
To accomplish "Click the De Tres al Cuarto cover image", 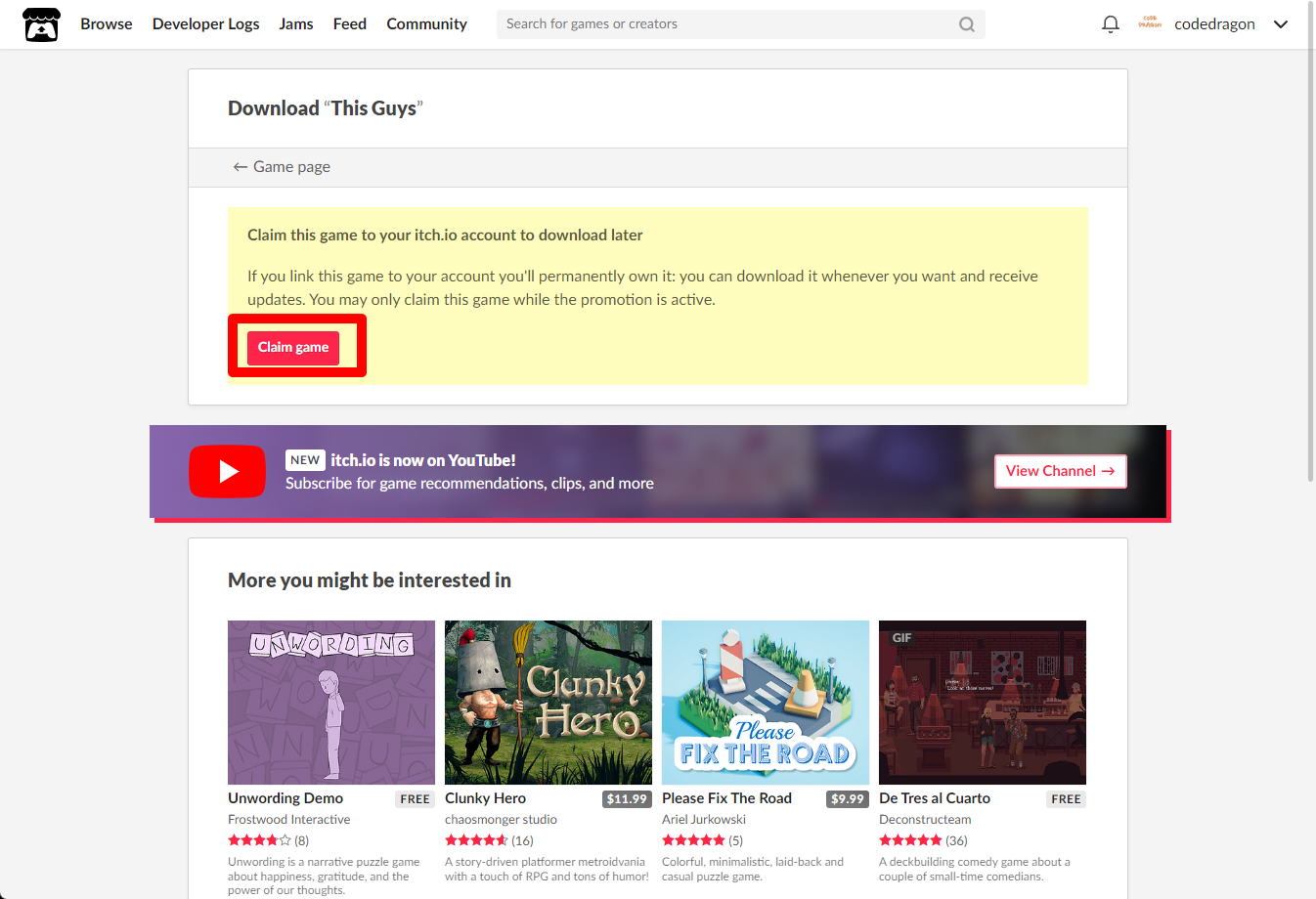I will pos(983,703).
